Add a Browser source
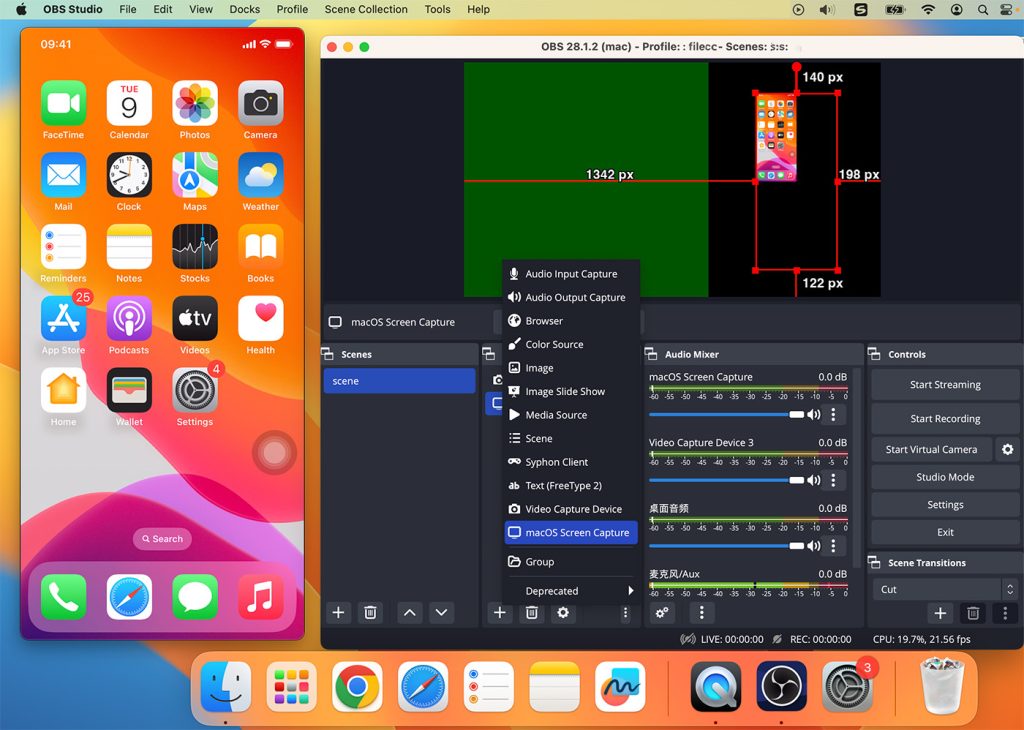 tap(571, 321)
